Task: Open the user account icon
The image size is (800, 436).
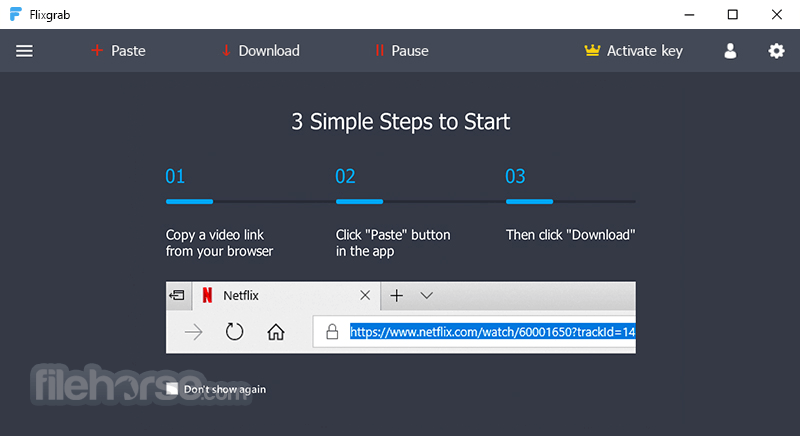Action: (730, 51)
